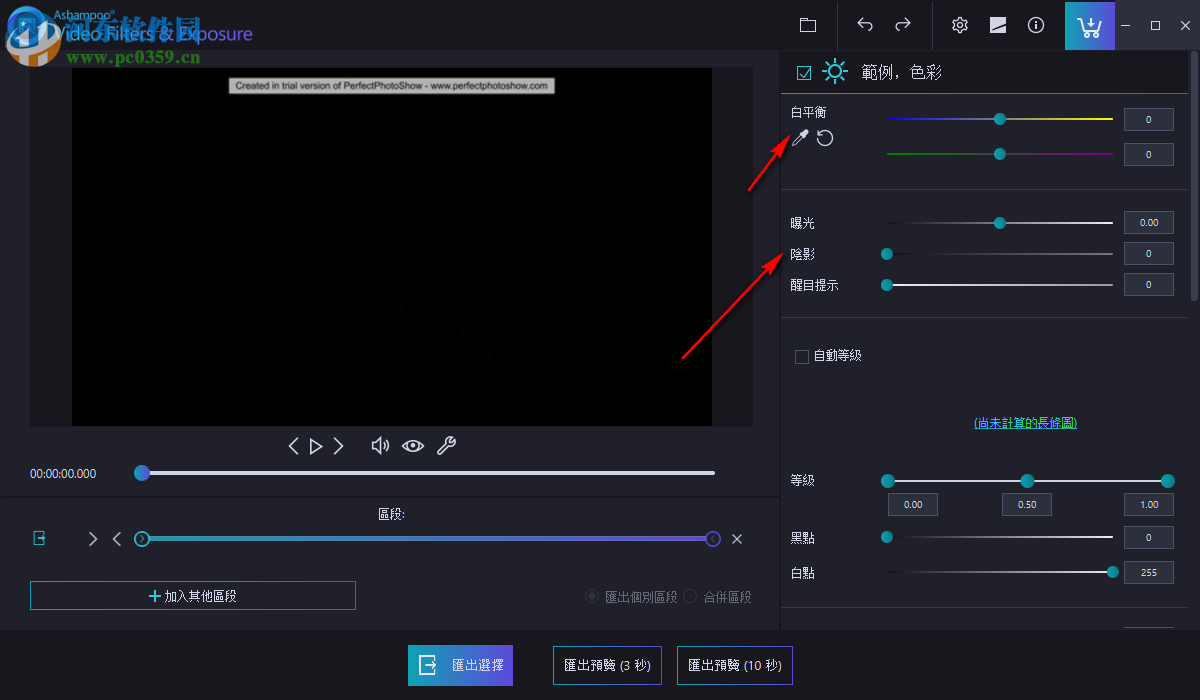Undo the last action
The image size is (1200, 700).
864,25
